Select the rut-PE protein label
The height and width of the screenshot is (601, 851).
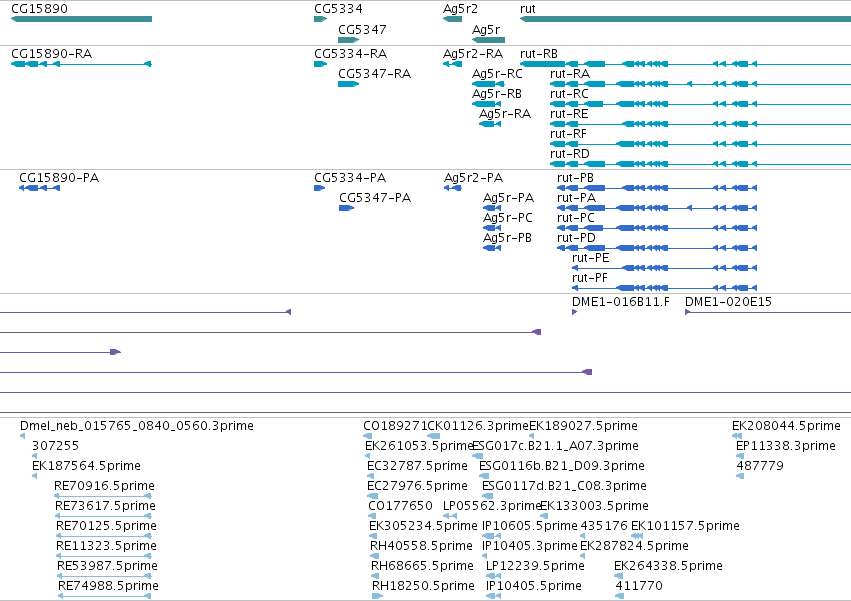pyautogui.click(x=590, y=258)
